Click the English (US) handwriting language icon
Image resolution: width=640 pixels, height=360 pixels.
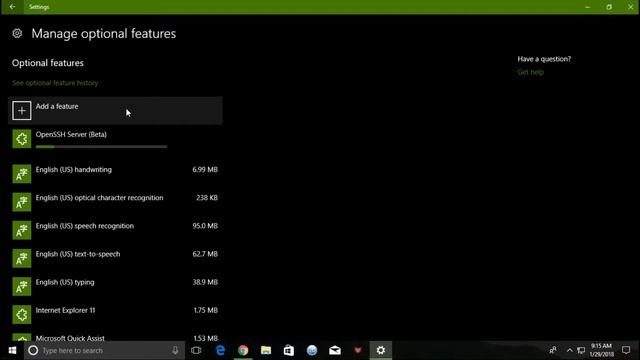coord(22,174)
